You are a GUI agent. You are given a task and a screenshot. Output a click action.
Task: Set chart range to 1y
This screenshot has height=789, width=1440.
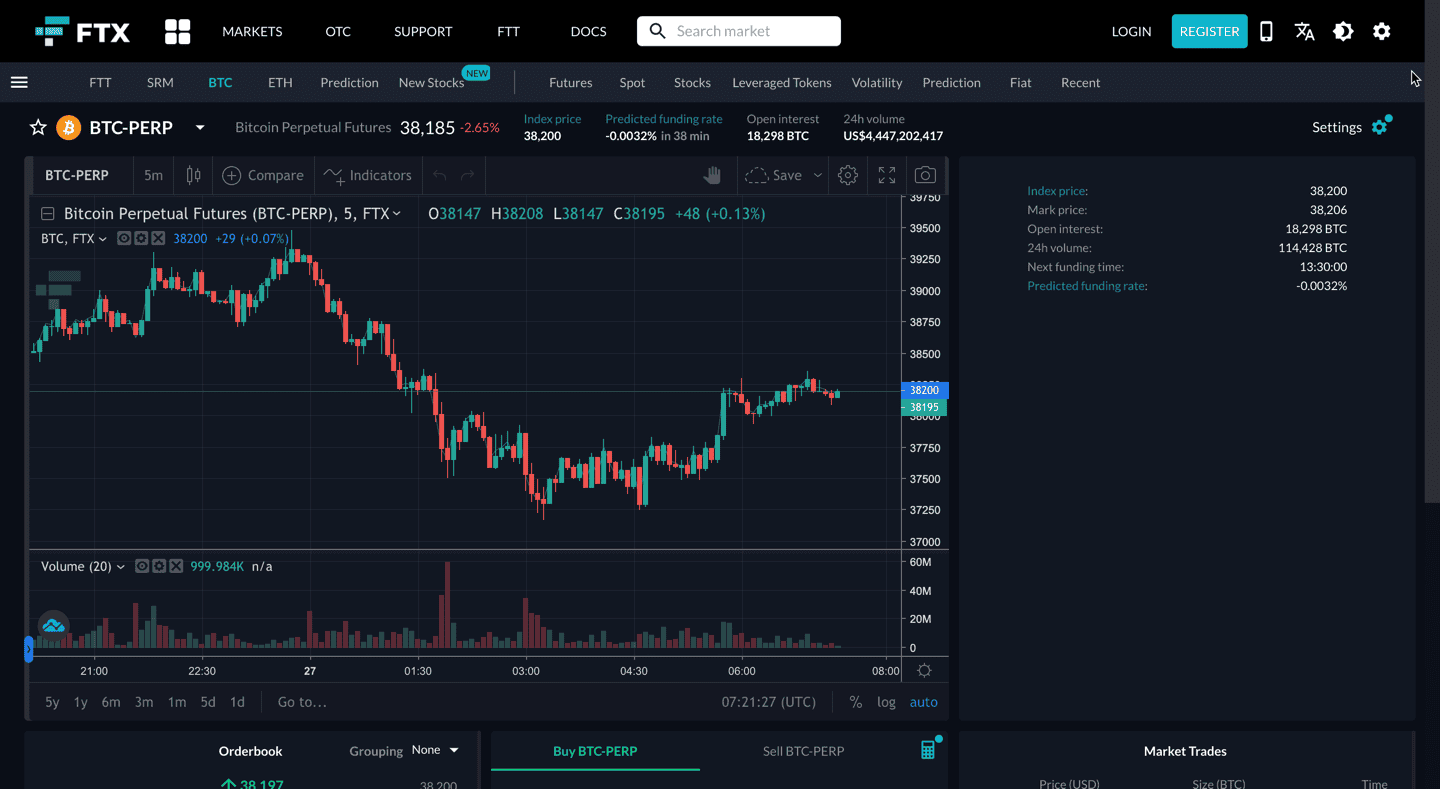81,702
